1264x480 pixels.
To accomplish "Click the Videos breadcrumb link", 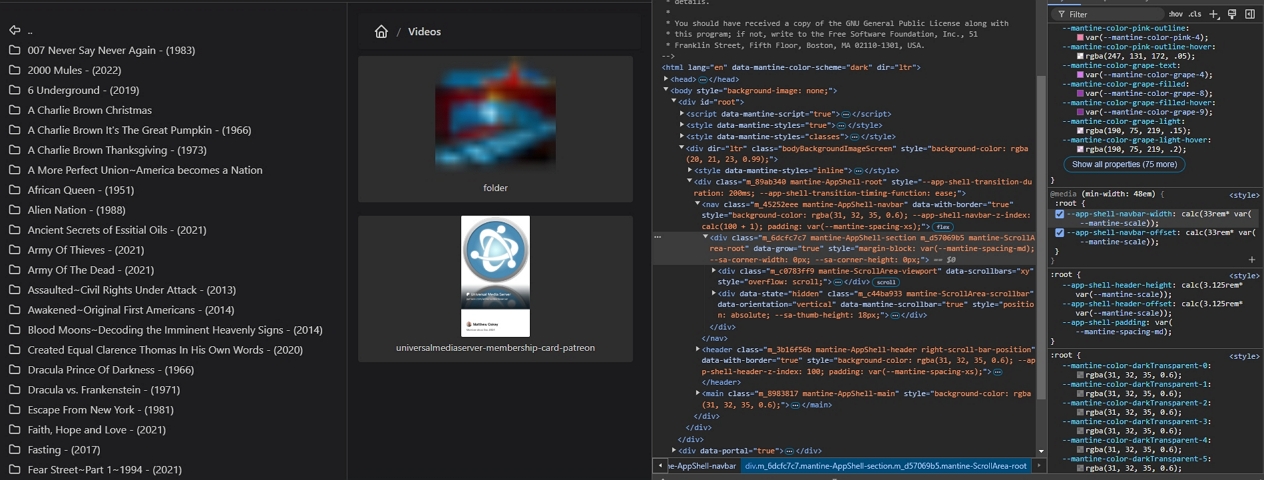I will coord(424,32).
